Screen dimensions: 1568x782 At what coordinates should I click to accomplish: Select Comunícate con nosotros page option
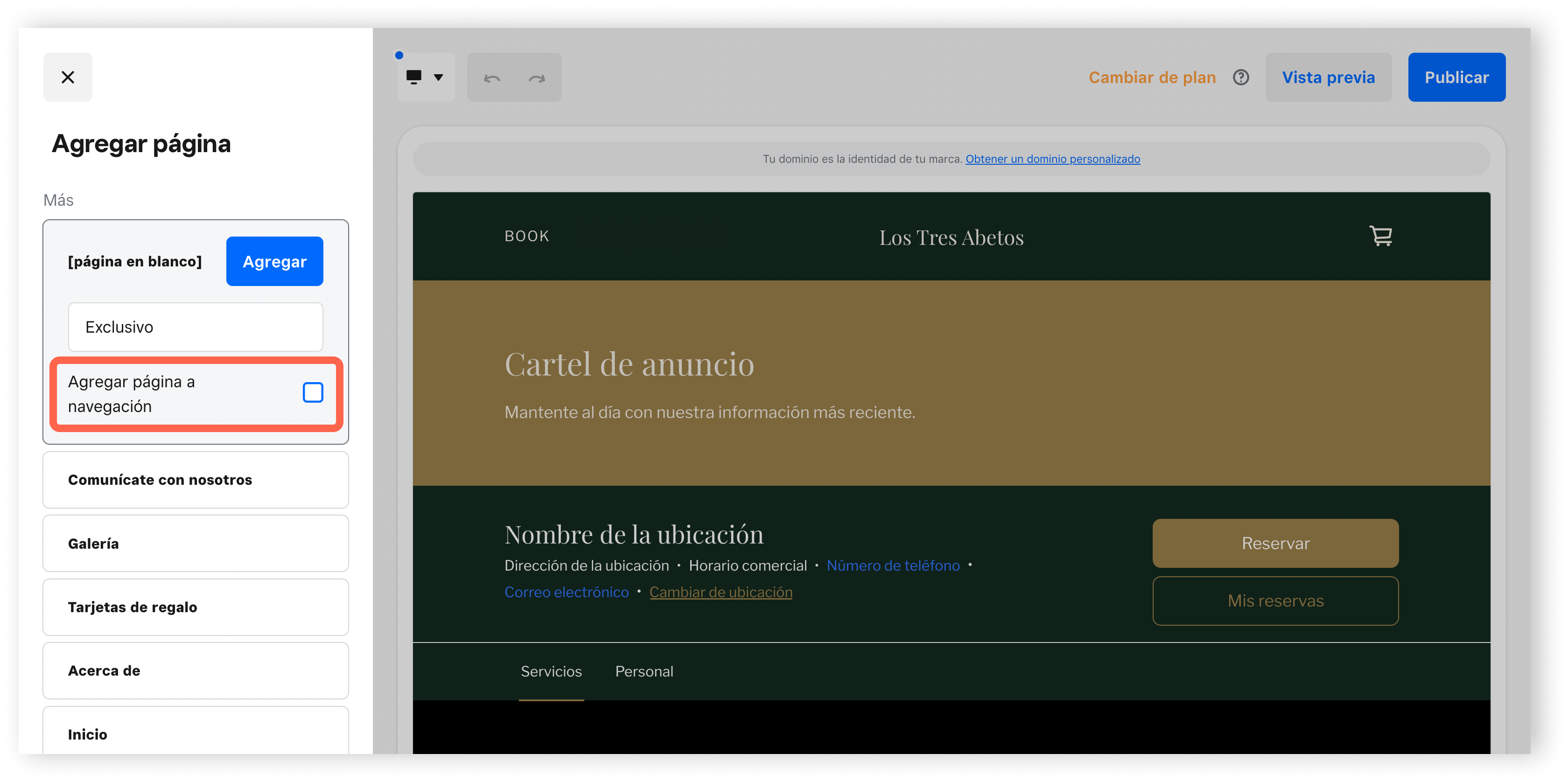[x=196, y=480]
